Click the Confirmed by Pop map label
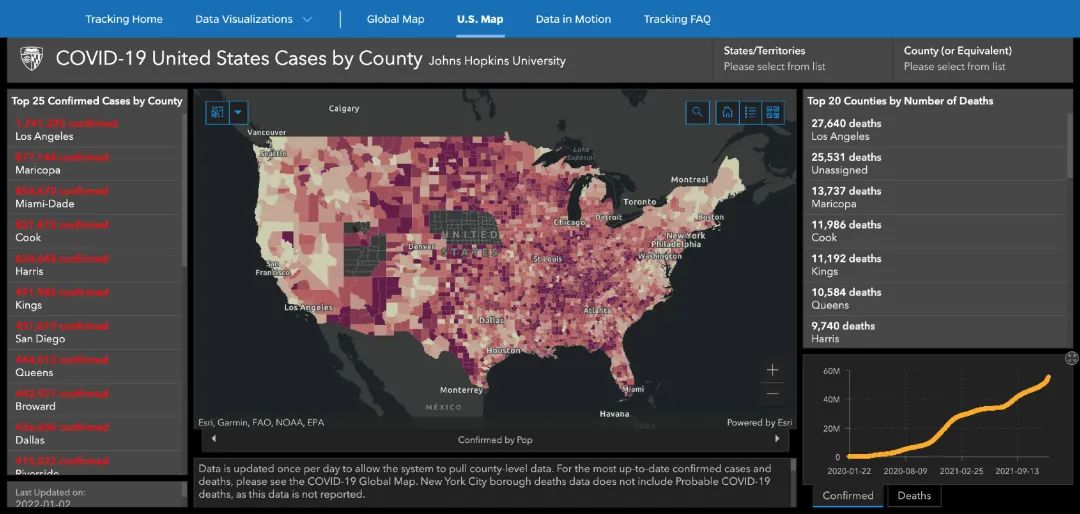The height and width of the screenshot is (514, 1080). tap(495, 440)
